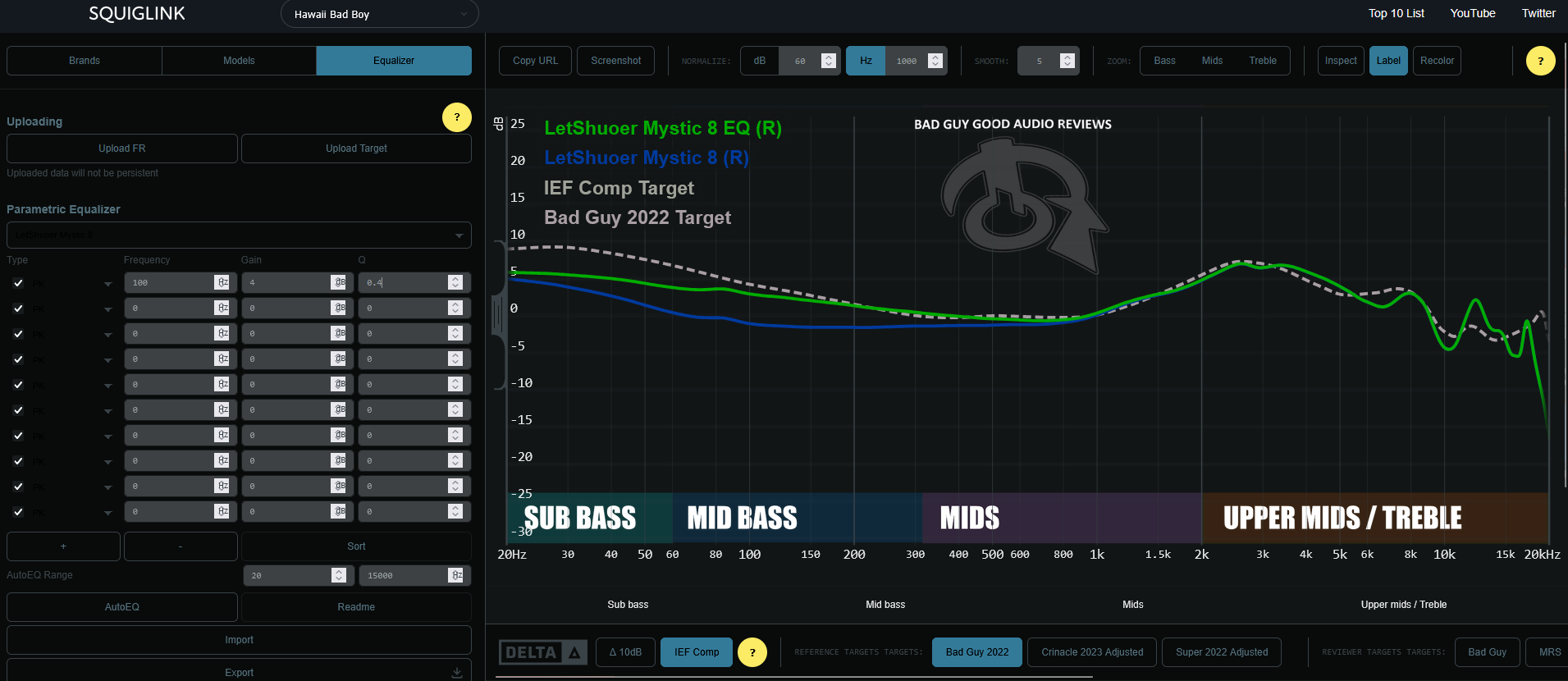1568x681 pixels.
Task: Open the Top 10 List link
Action: pos(1396,13)
